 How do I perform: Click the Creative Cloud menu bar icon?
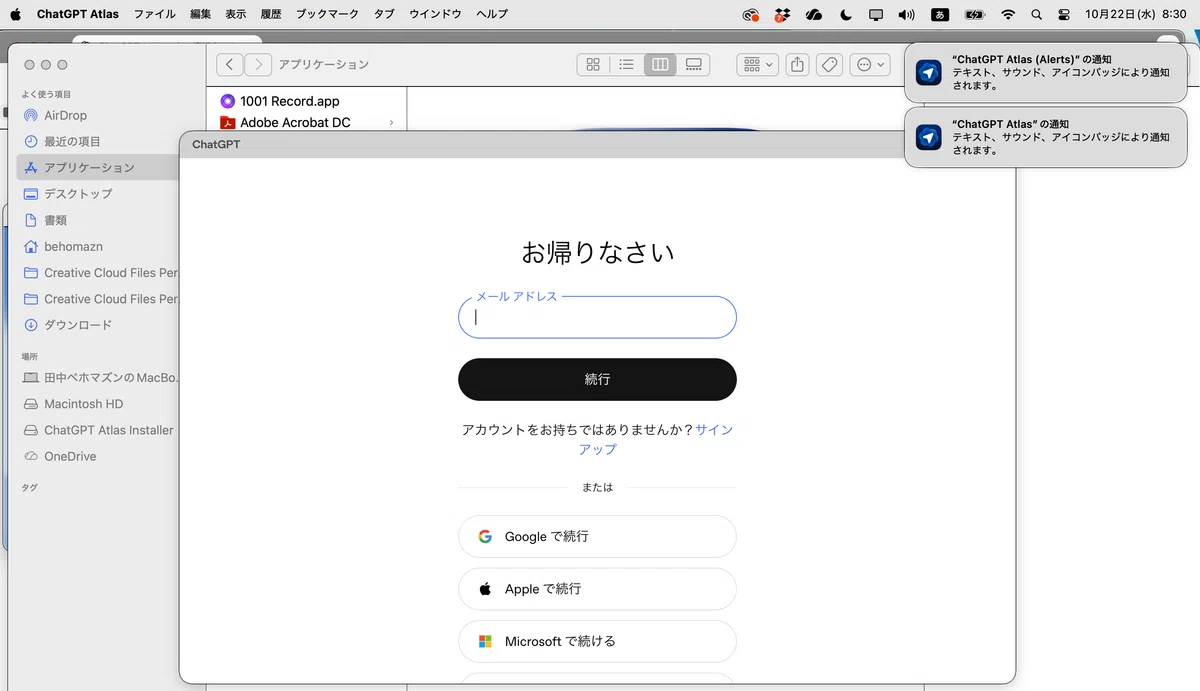pos(751,14)
